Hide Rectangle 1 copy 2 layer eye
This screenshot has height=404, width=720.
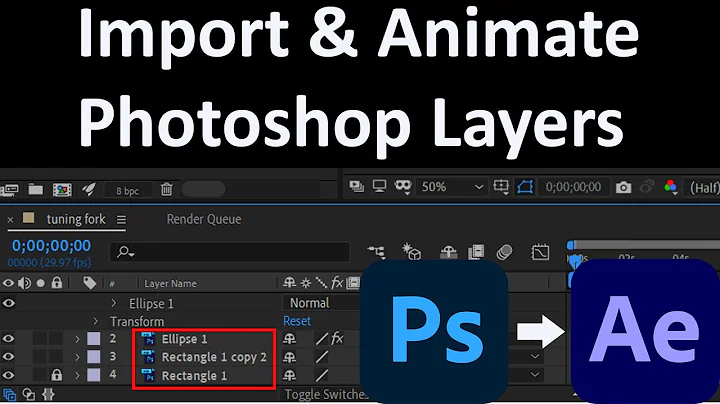8,357
